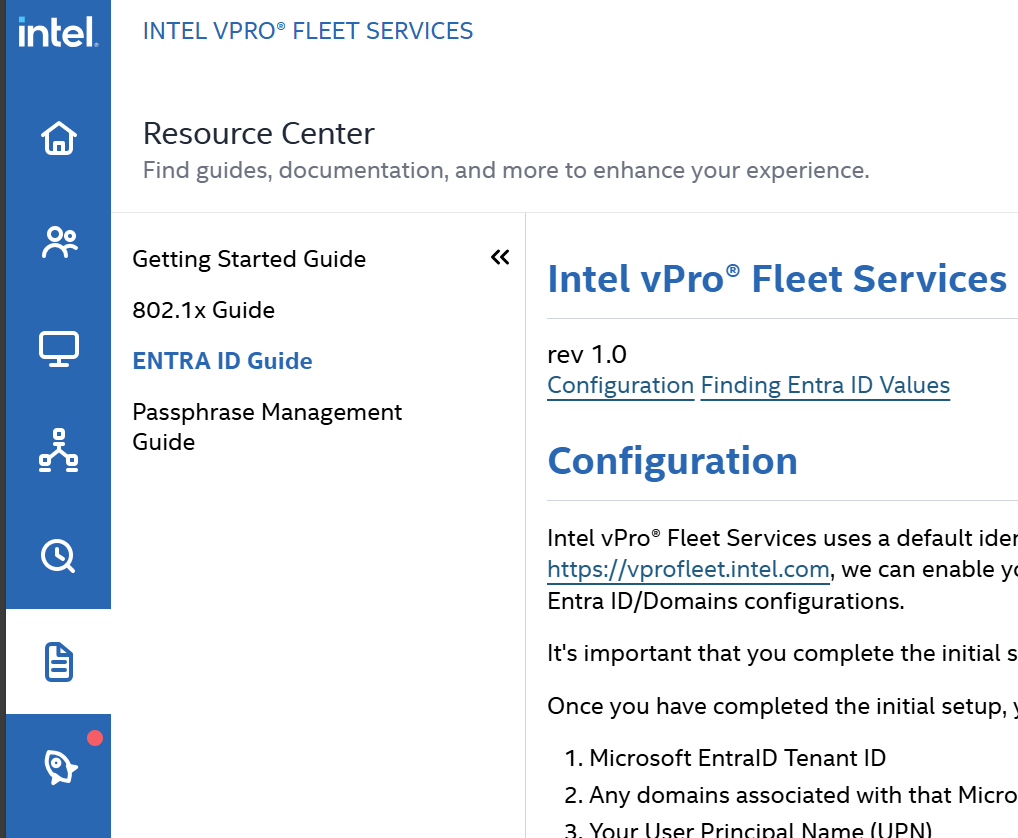Click the 'rev 1.0' text
Image resolution: width=1018 pixels, height=838 pixels.
coord(587,354)
